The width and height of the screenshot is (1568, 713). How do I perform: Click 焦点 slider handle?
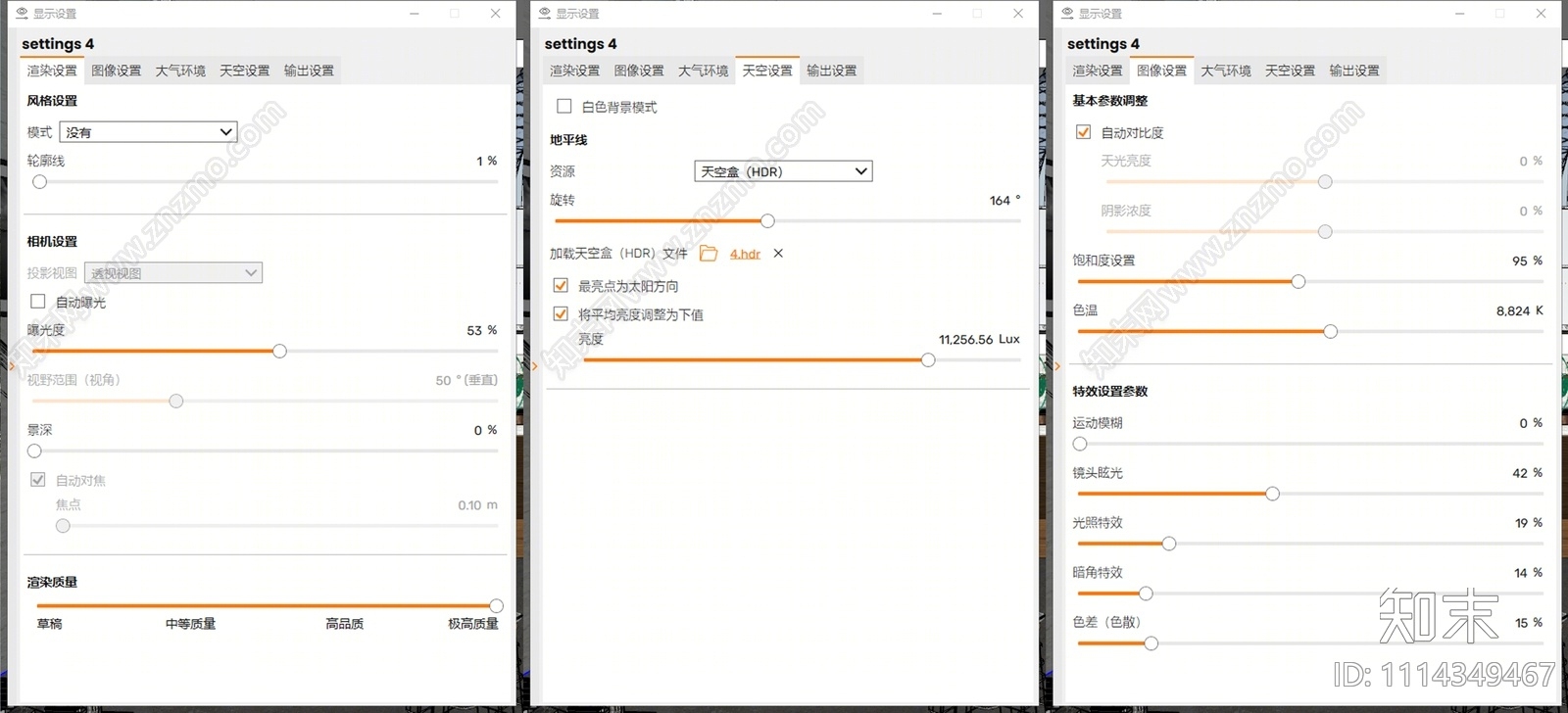coord(63,526)
